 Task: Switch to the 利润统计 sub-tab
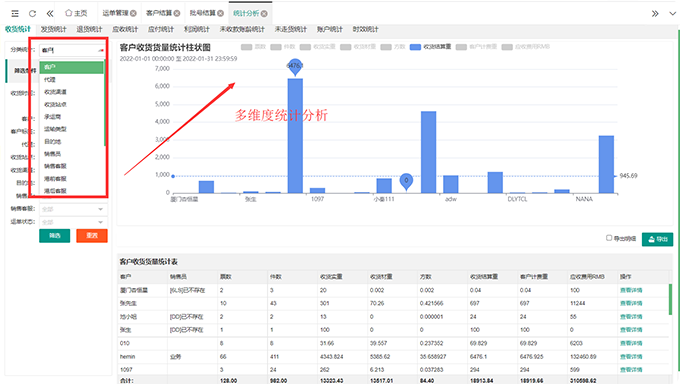(x=196, y=29)
